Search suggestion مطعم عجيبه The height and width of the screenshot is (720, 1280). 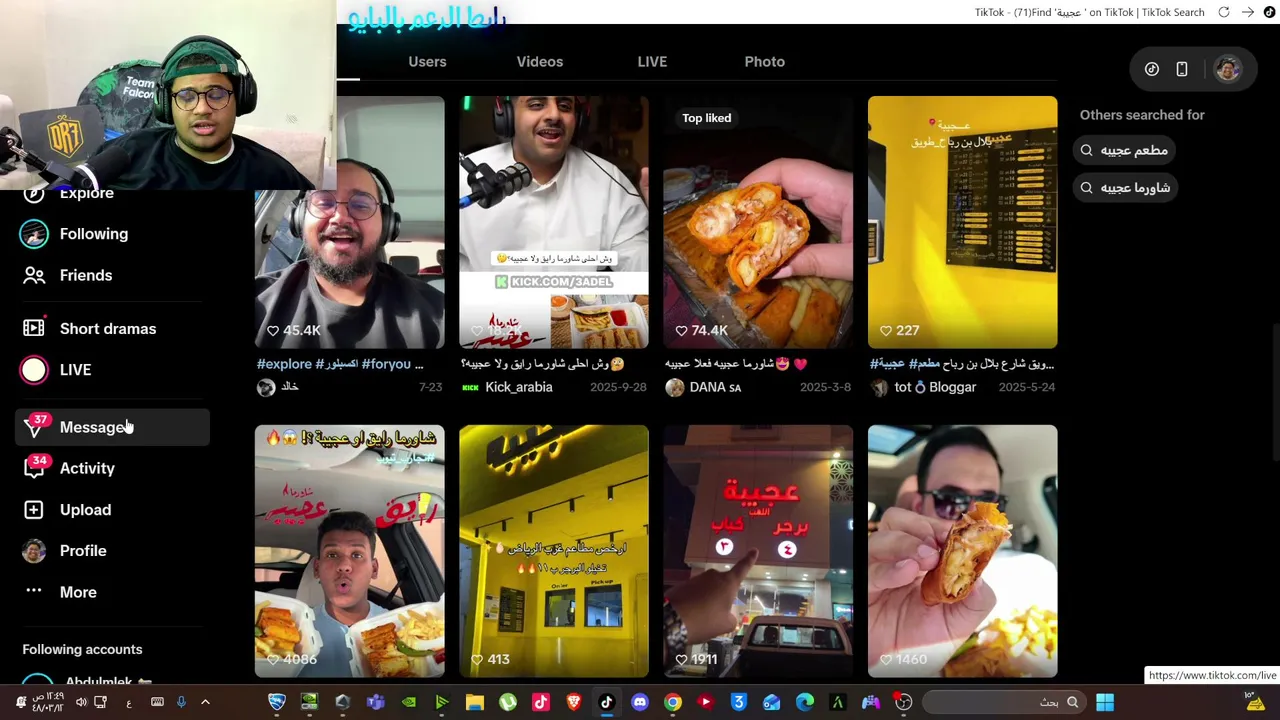[x=1123, y=150]
